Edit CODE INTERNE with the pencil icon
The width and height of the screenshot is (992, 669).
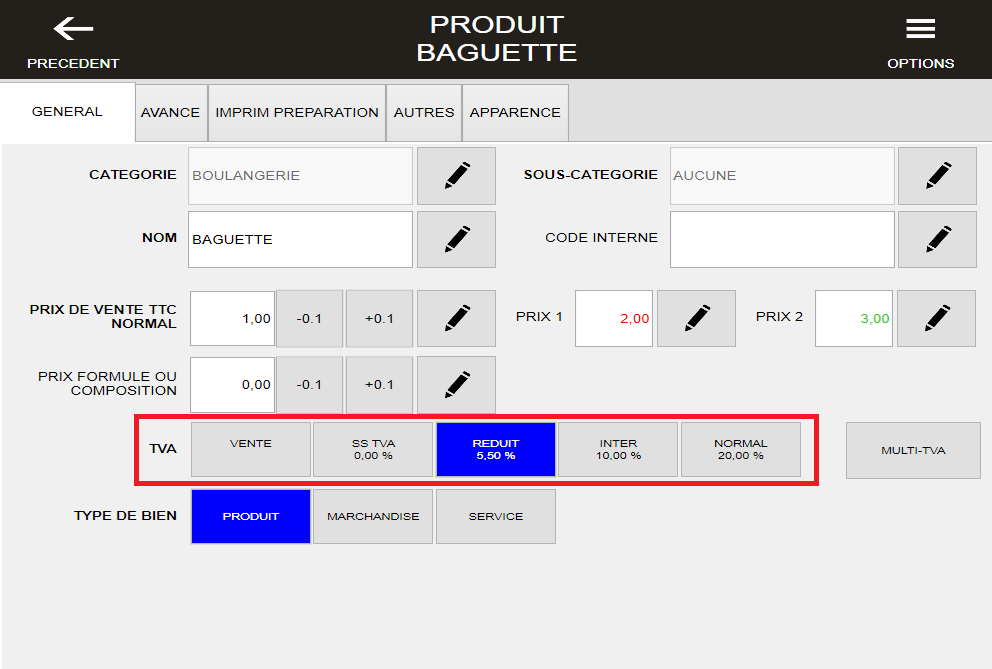(x=938, y=239)
